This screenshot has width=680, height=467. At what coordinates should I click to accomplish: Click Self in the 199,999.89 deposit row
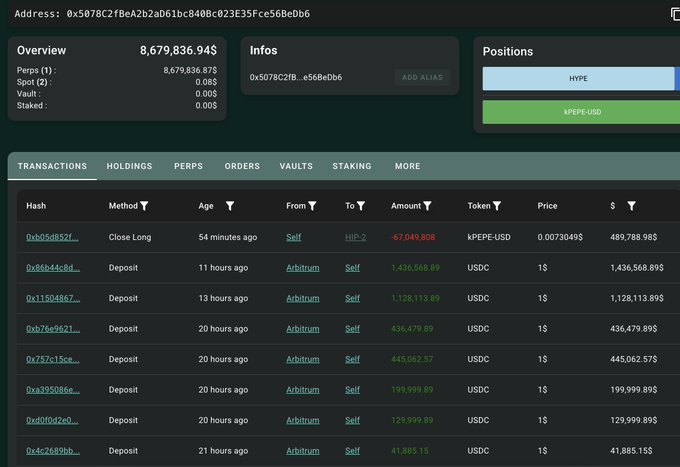click(x=353, y=389)
